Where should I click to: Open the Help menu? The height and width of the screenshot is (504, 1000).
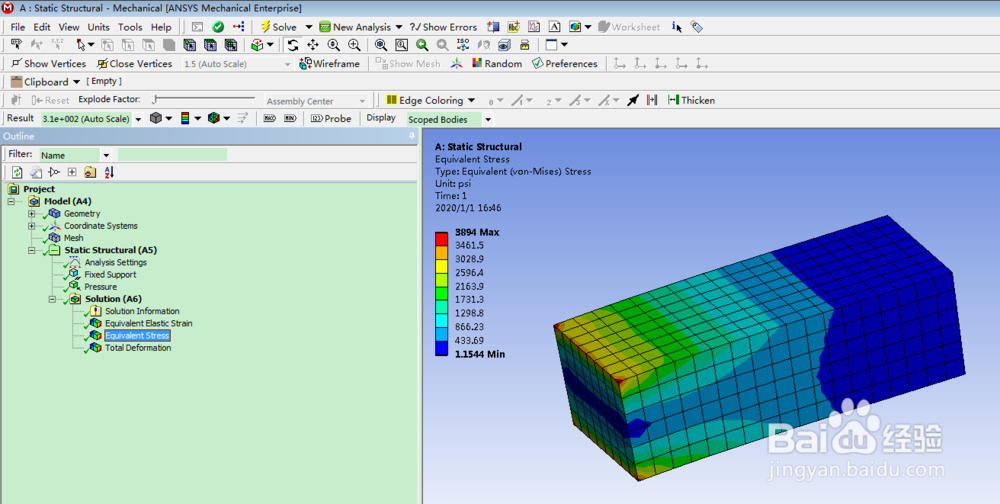click(161, 27)
